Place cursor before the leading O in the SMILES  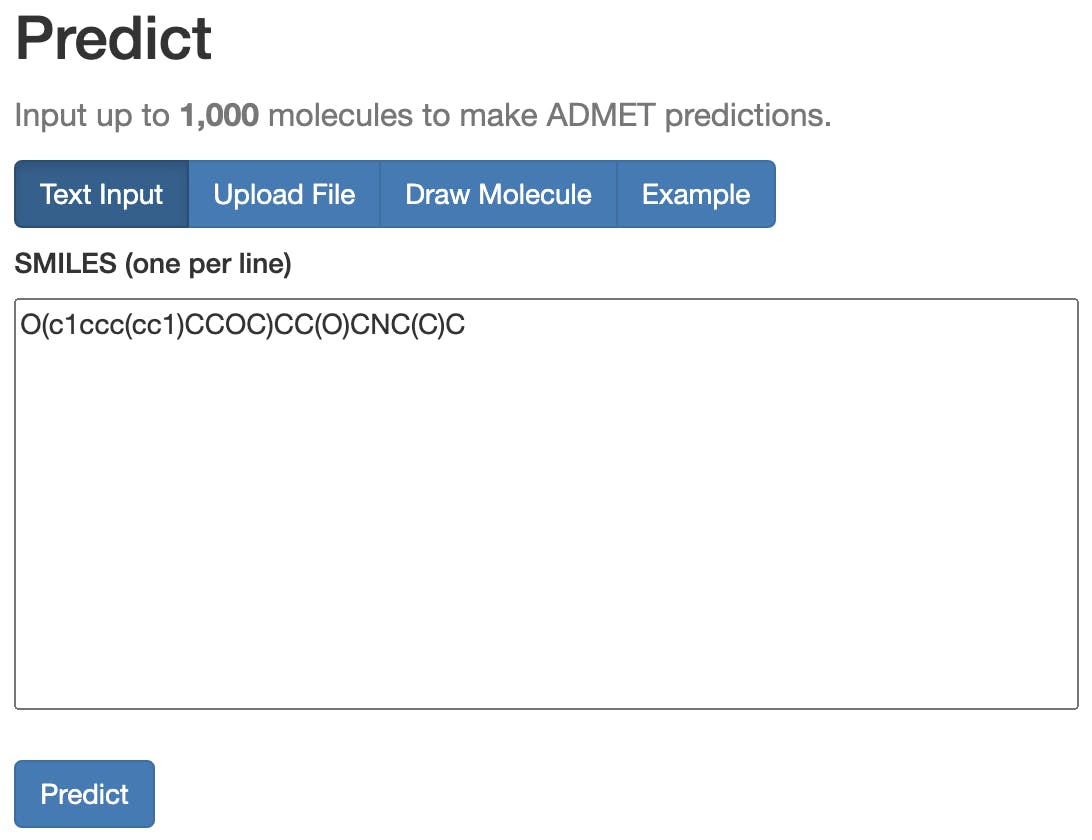[21, 325]
